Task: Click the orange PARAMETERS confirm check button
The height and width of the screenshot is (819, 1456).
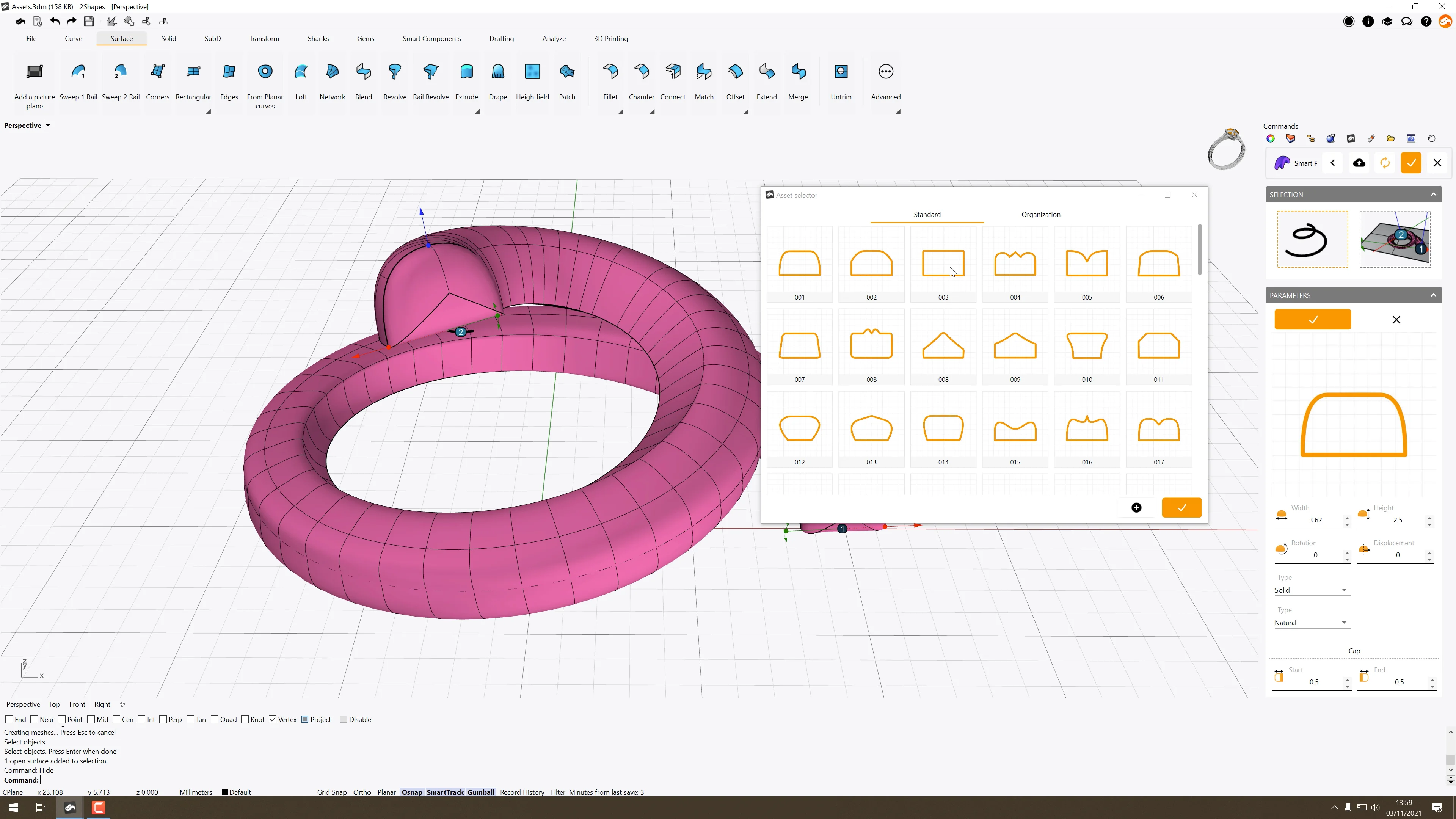Action: click(x=1312, y=319)
